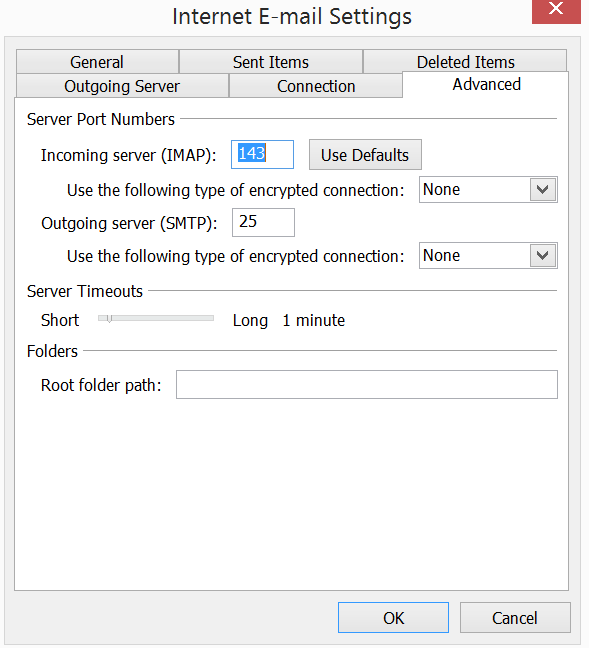Open the Connection tab
Image resolution: width=589 pixels, height=648 pixels.
[316, 86]
